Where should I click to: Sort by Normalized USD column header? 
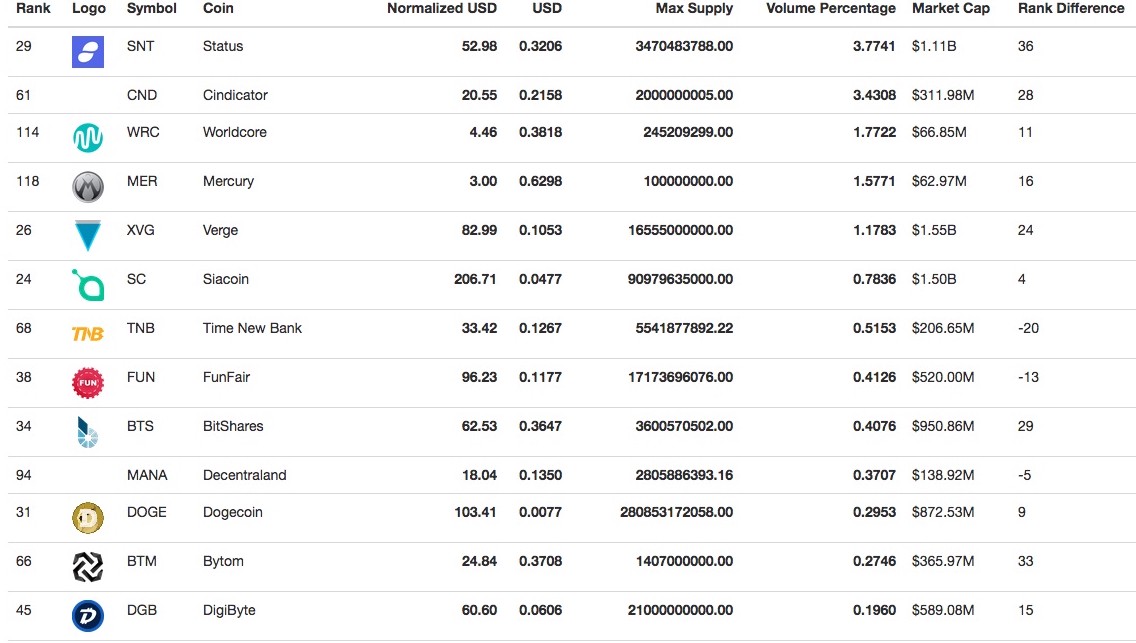441,8
